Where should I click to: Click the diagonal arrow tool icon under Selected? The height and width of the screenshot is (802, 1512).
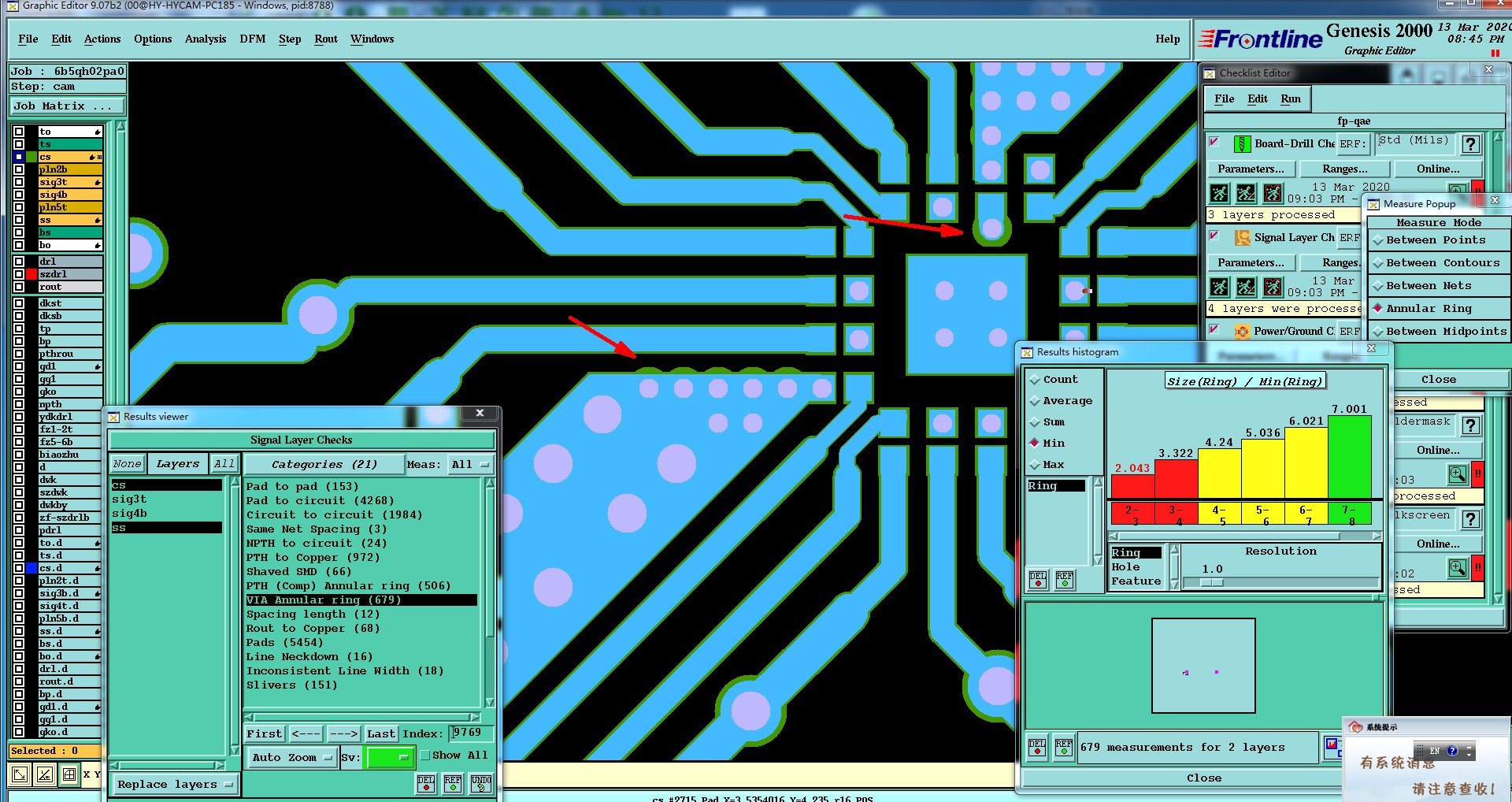(x=20, y=774)
